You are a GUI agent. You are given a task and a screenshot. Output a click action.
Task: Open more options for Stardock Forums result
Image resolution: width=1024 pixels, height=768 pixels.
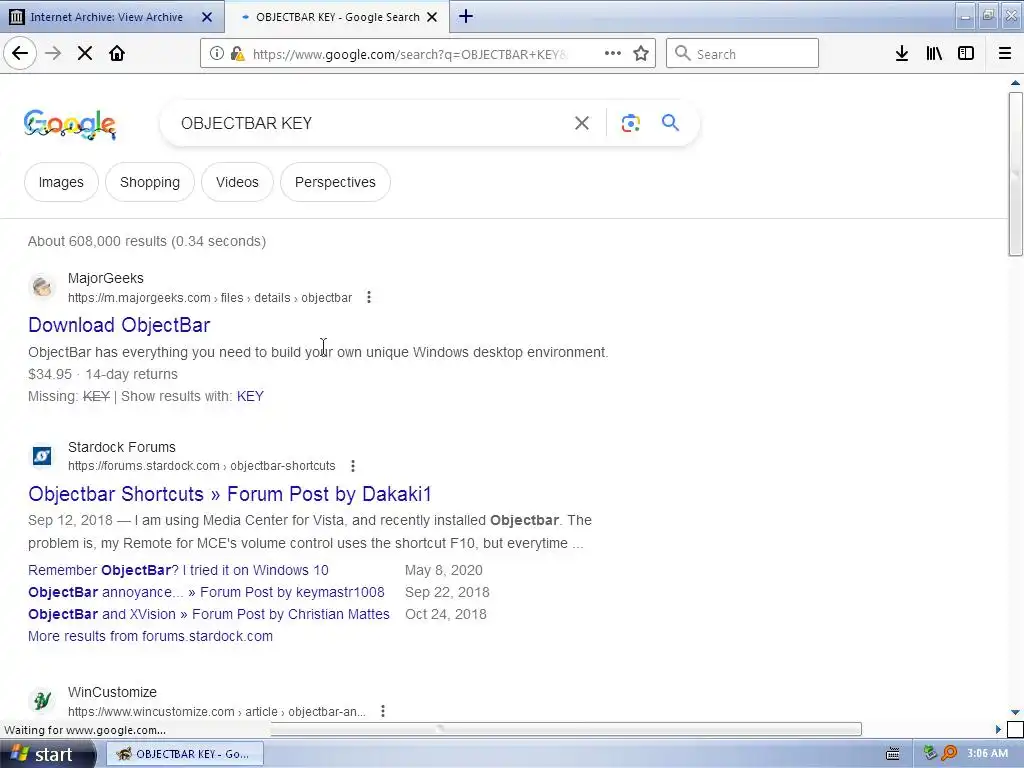pyautogui.click(x=353, y=466)
